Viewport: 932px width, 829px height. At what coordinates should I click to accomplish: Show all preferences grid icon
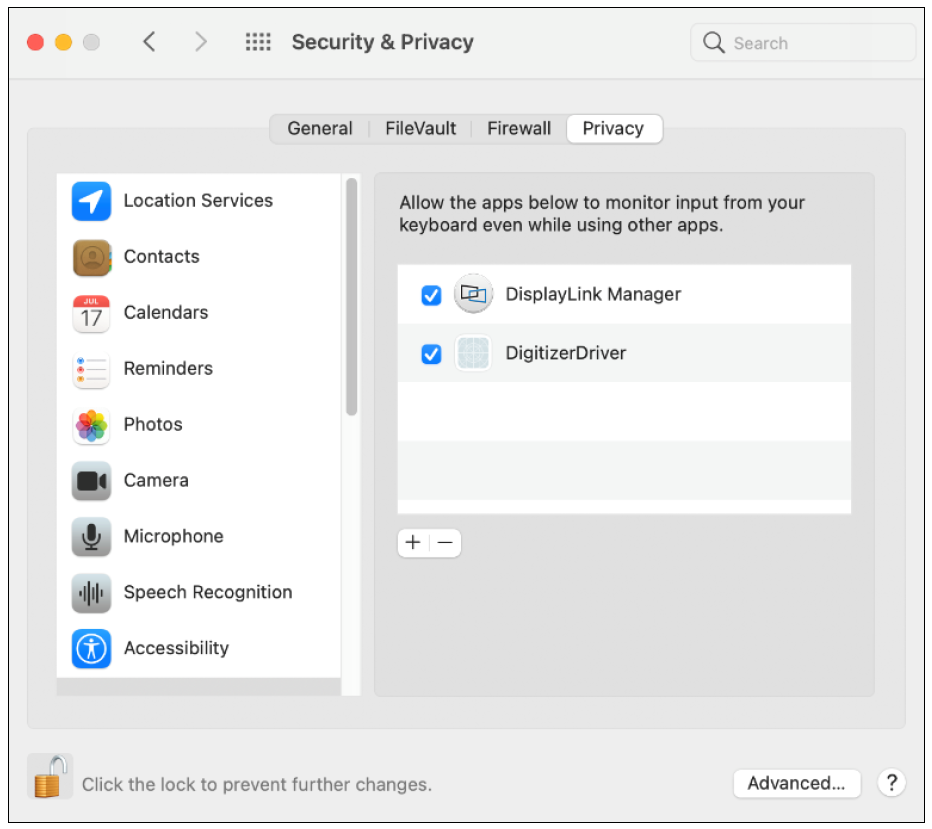click(258, 42)
